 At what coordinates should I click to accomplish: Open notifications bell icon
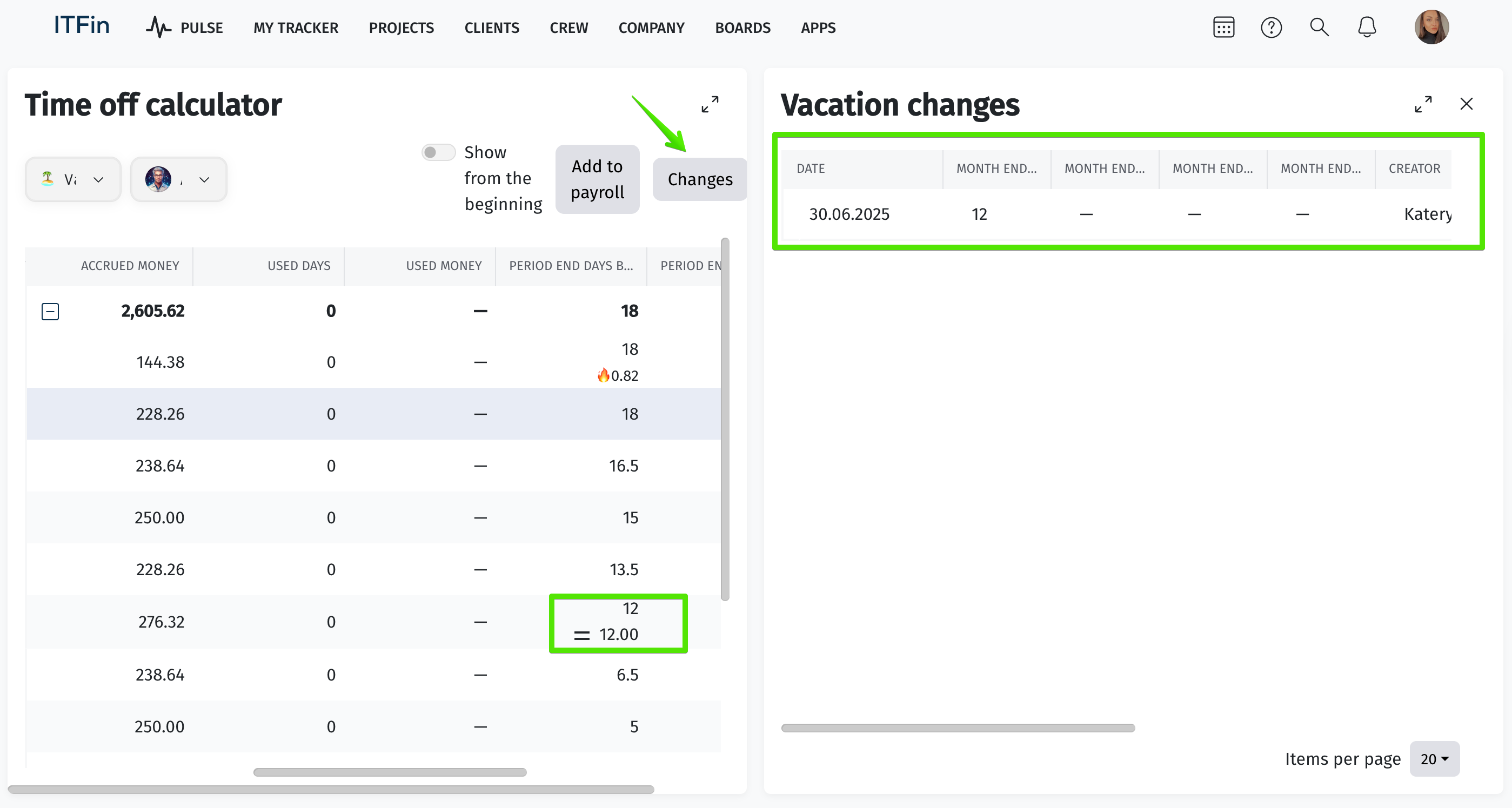click(1367, 27)
